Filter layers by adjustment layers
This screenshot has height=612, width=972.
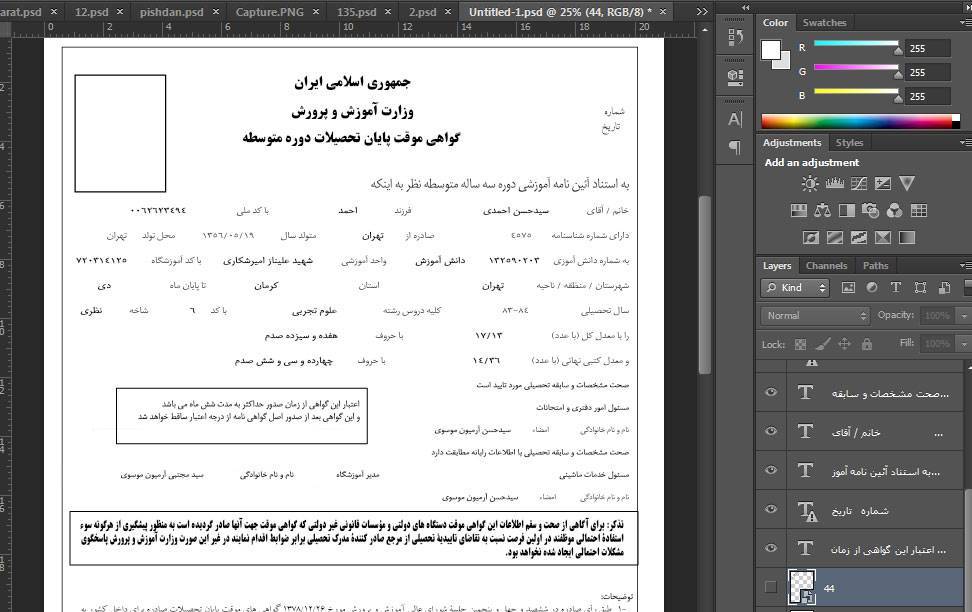tap(872, 288)
